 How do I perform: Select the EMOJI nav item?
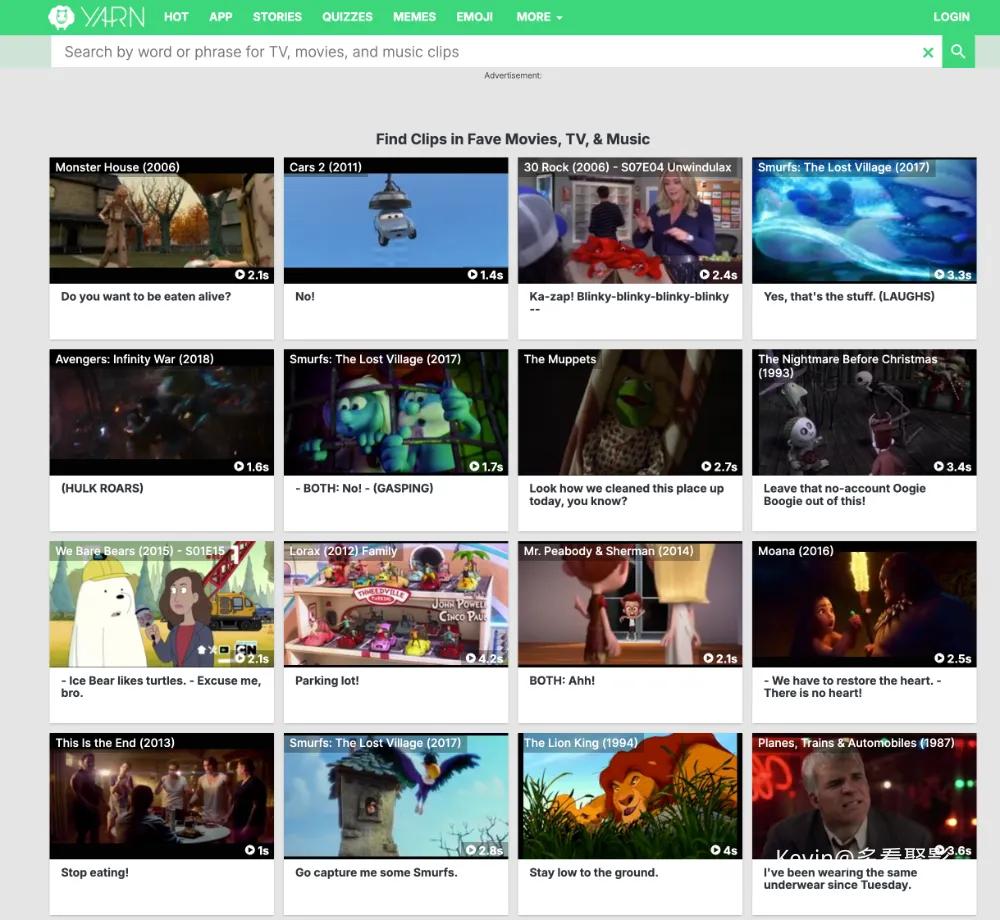[474, 17]
